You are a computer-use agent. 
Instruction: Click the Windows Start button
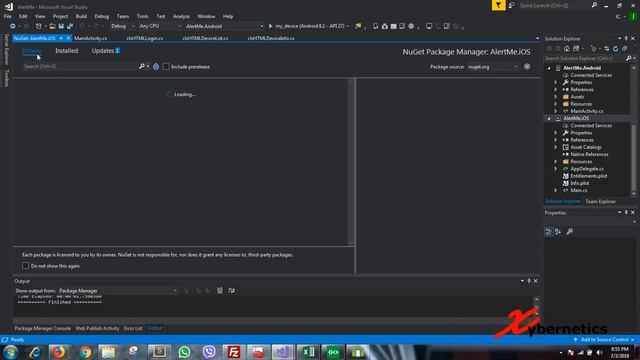point(10,352)
